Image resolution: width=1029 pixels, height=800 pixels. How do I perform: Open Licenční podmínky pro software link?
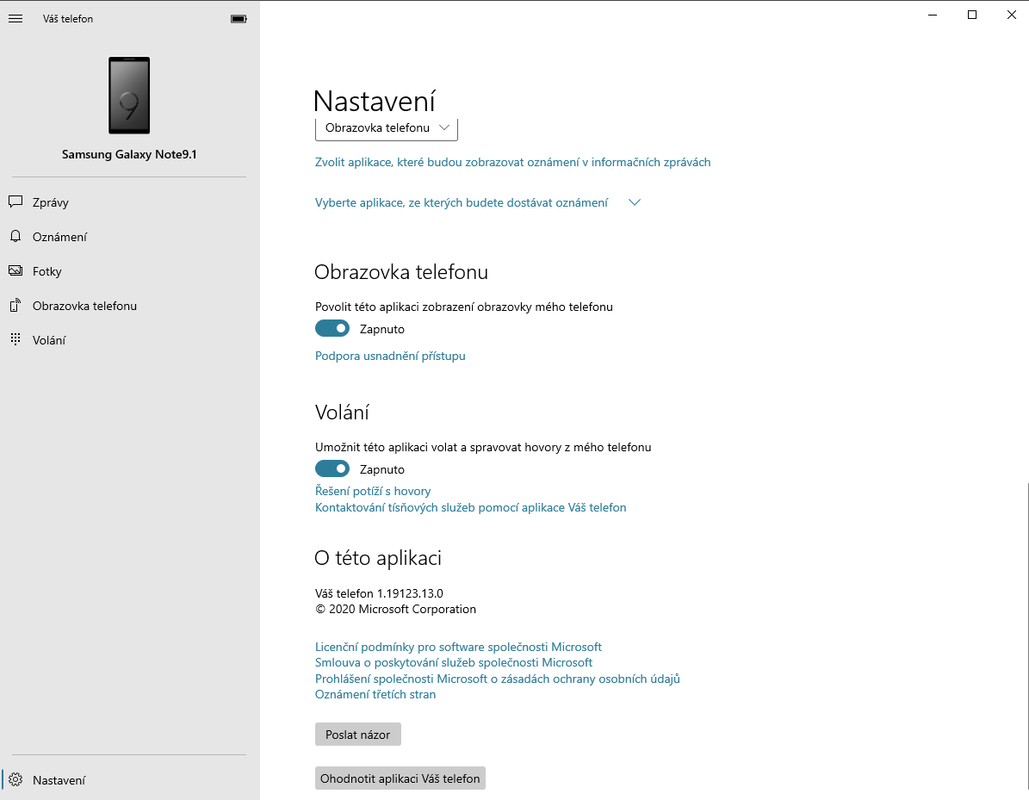click(458, 647)
